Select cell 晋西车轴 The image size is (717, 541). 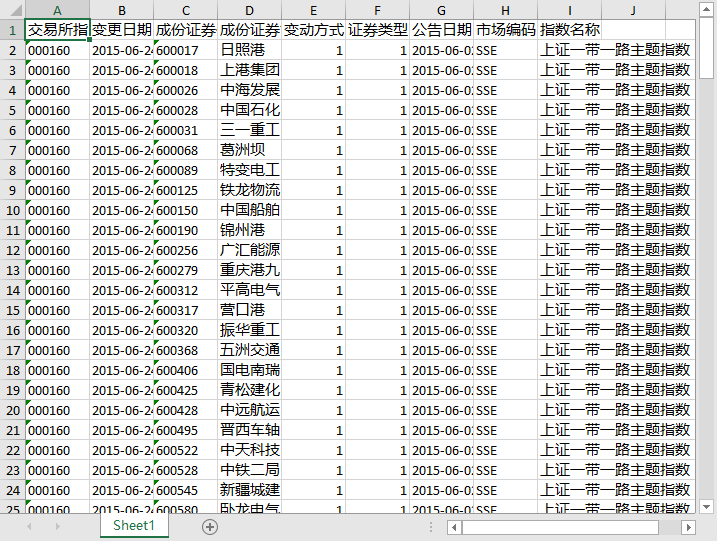click(250, 430)
